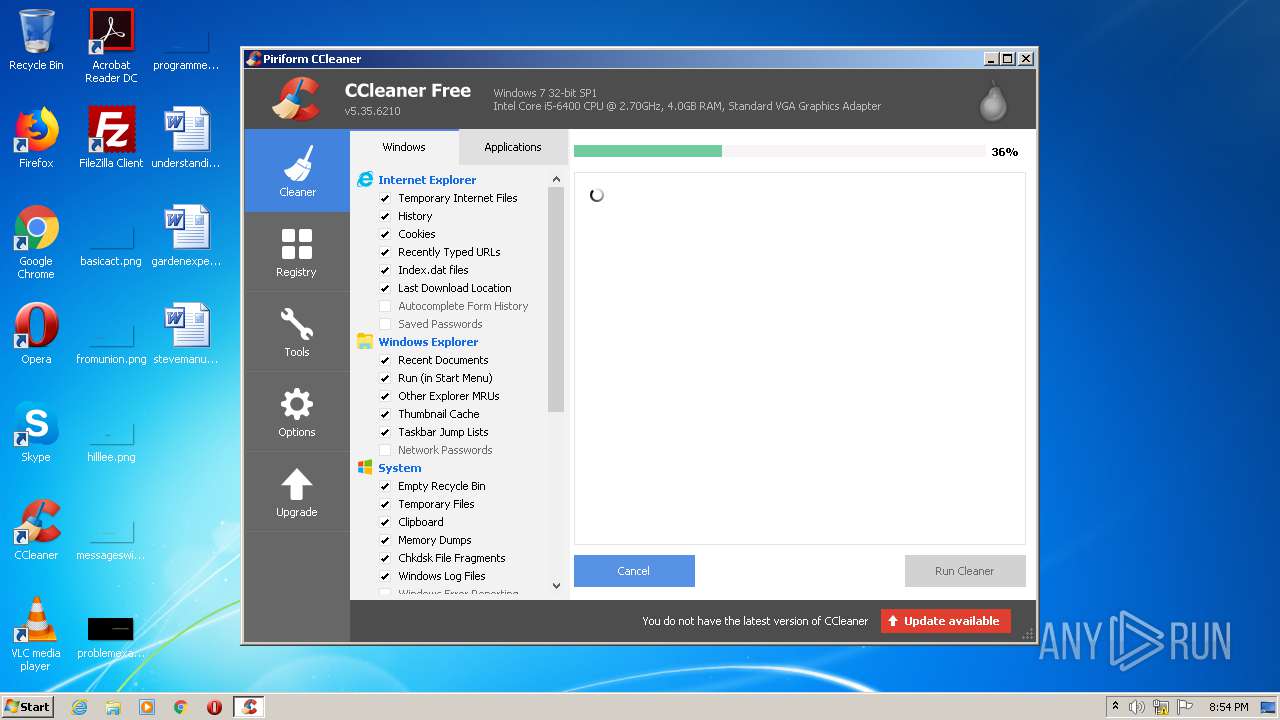The height and width of the screenshot is (720, 1280).
Task: Toggle Recent Documents checkbox
Action: [x=385, y=360]
